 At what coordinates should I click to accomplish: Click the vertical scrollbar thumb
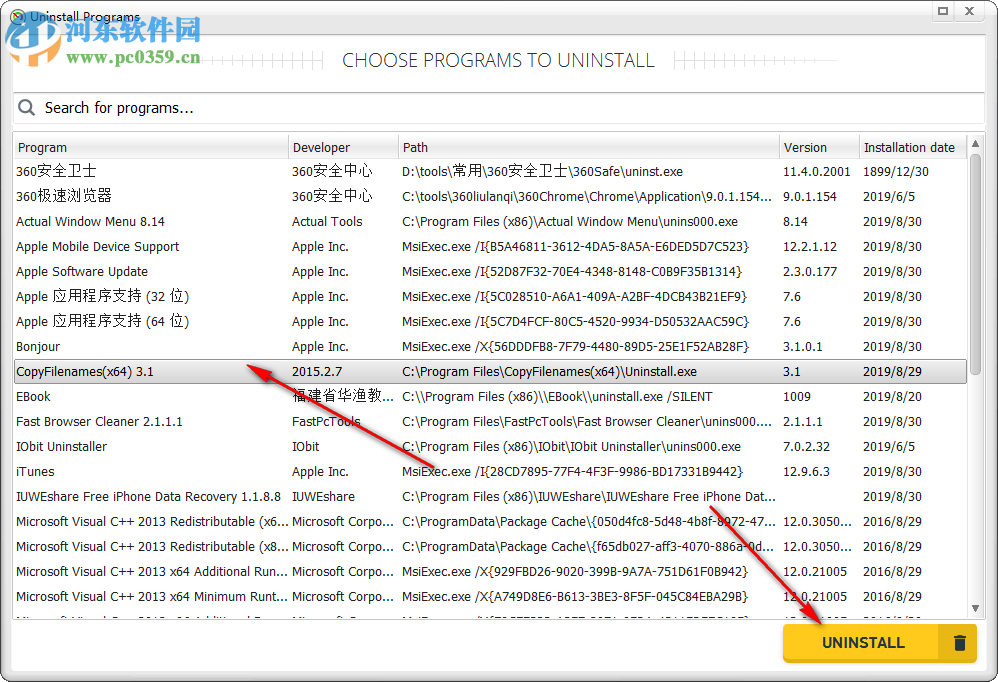(x=975, y=264)
